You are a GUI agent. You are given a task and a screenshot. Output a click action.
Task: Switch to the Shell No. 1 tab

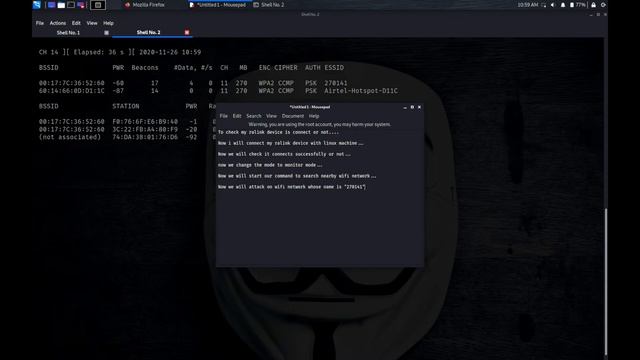click(x=68, y=33)
